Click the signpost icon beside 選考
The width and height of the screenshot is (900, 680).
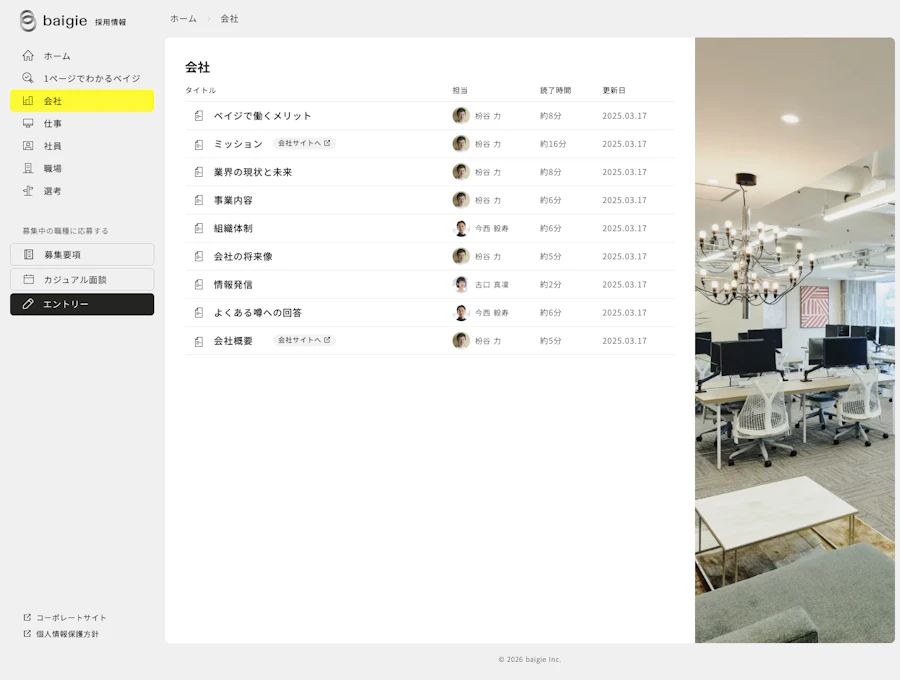pyautogui.click(x=28, y=191)
